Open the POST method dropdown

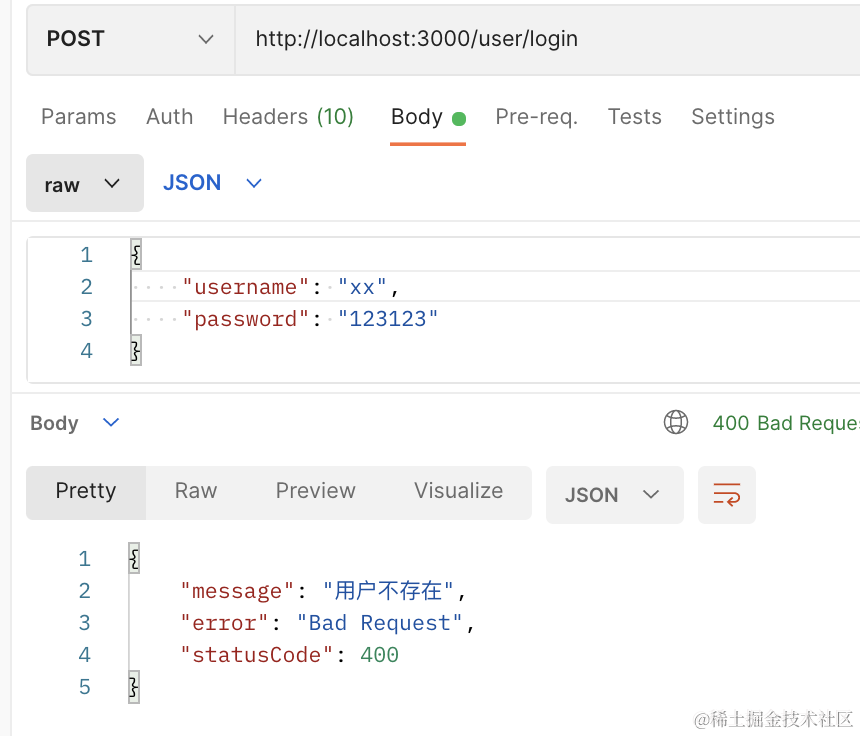tap(130, 39)
